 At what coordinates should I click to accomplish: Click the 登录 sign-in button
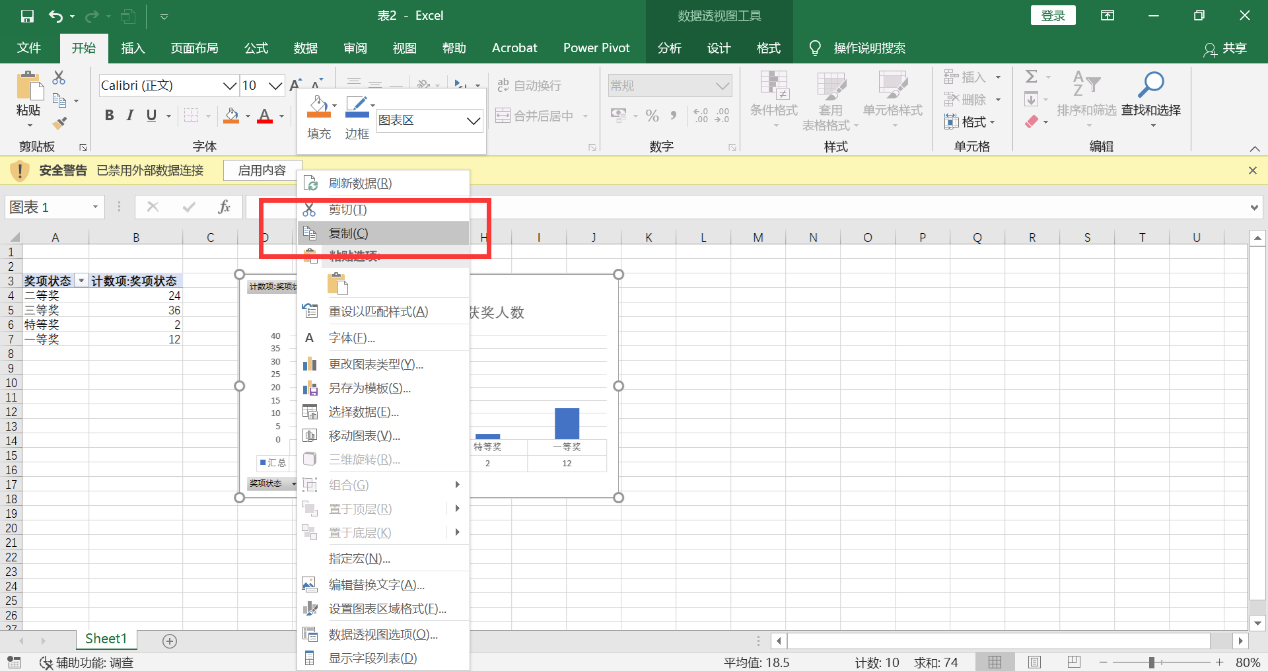(x=1052, y=15)
